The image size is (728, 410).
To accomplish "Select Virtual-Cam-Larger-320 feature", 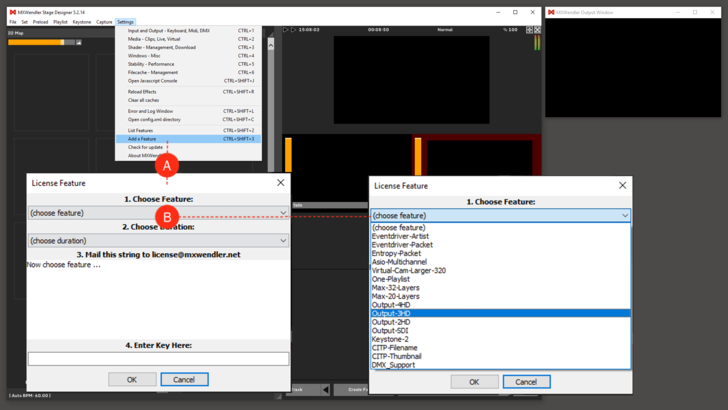I will pyautogui.click(x=500, y=271).
